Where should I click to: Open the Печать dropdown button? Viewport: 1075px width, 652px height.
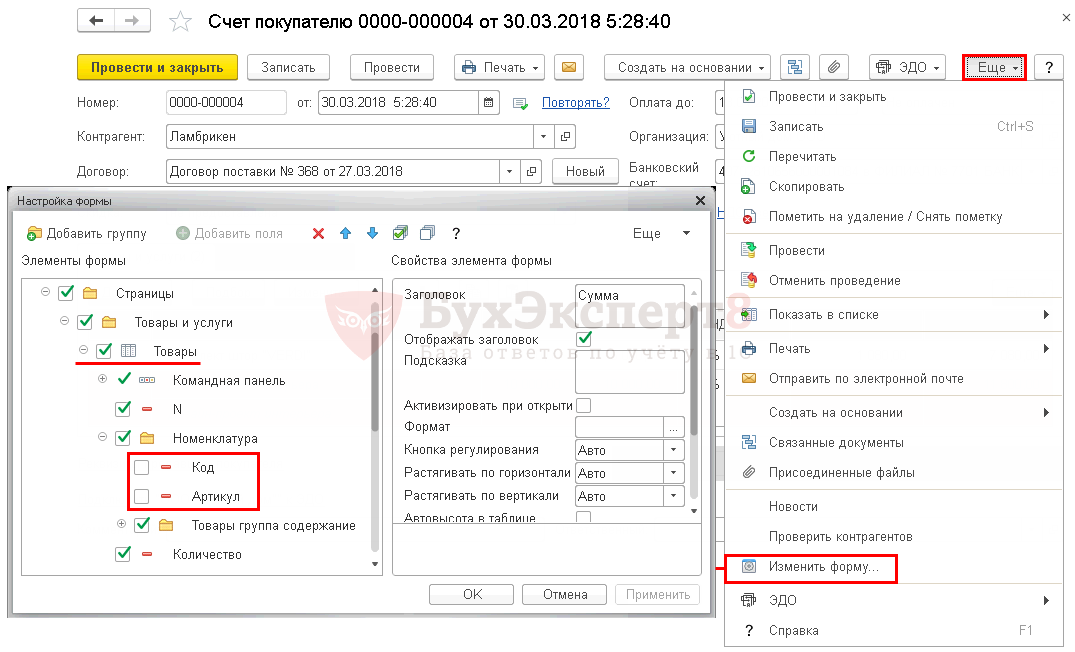coord(499,67)
